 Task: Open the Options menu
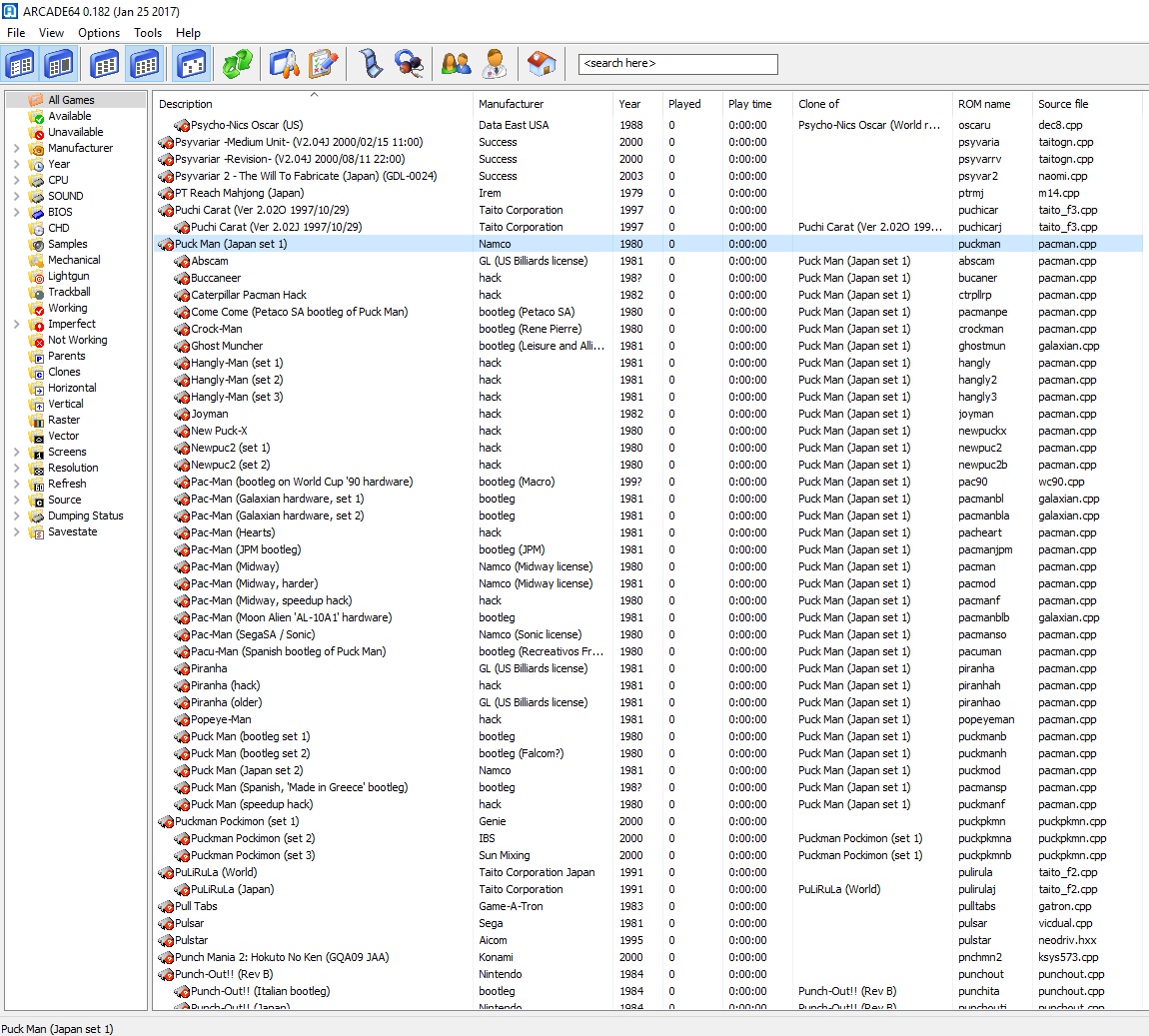tap(99, 33)
